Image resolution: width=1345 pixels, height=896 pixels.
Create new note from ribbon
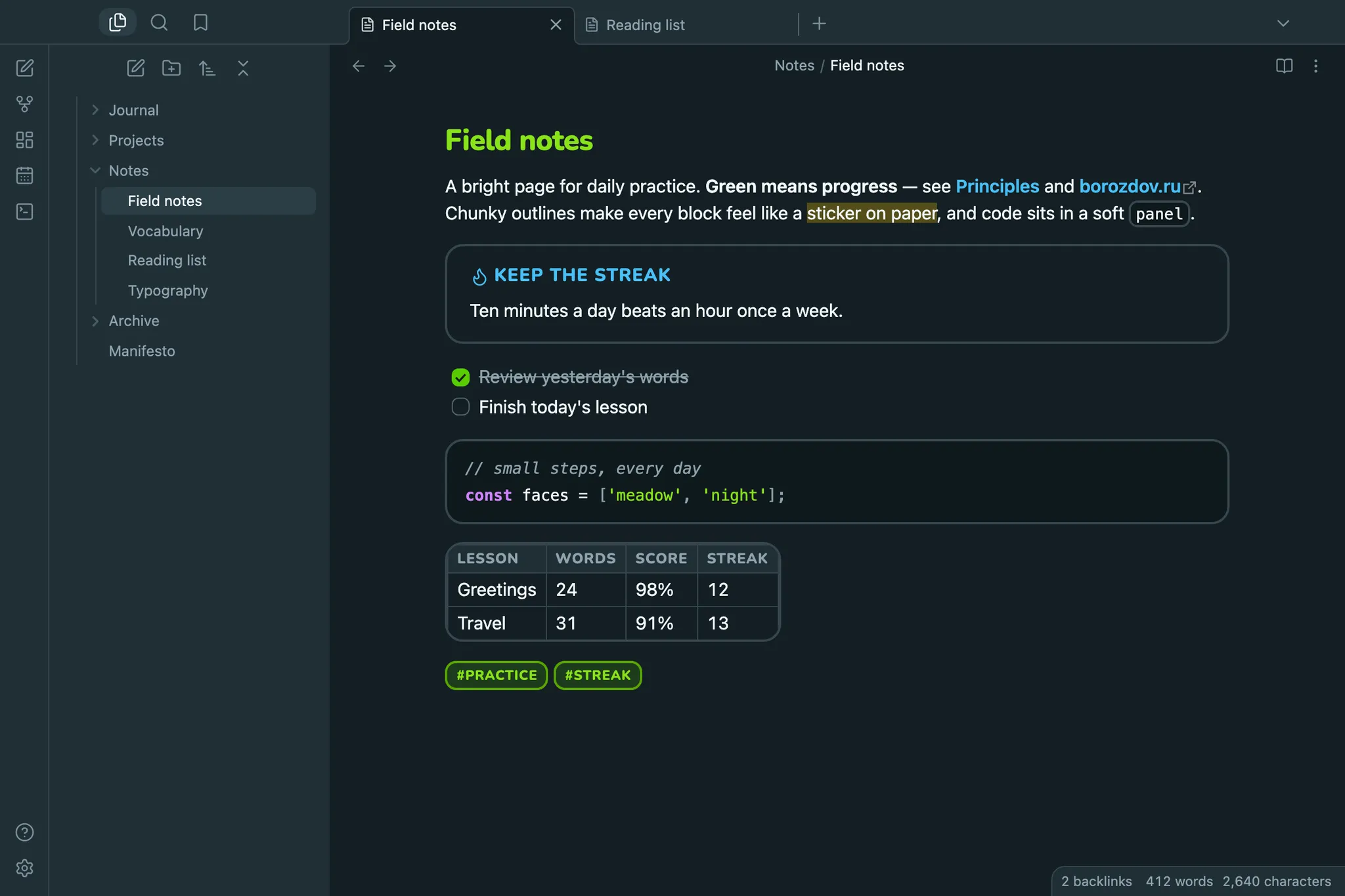coord(24,68)
